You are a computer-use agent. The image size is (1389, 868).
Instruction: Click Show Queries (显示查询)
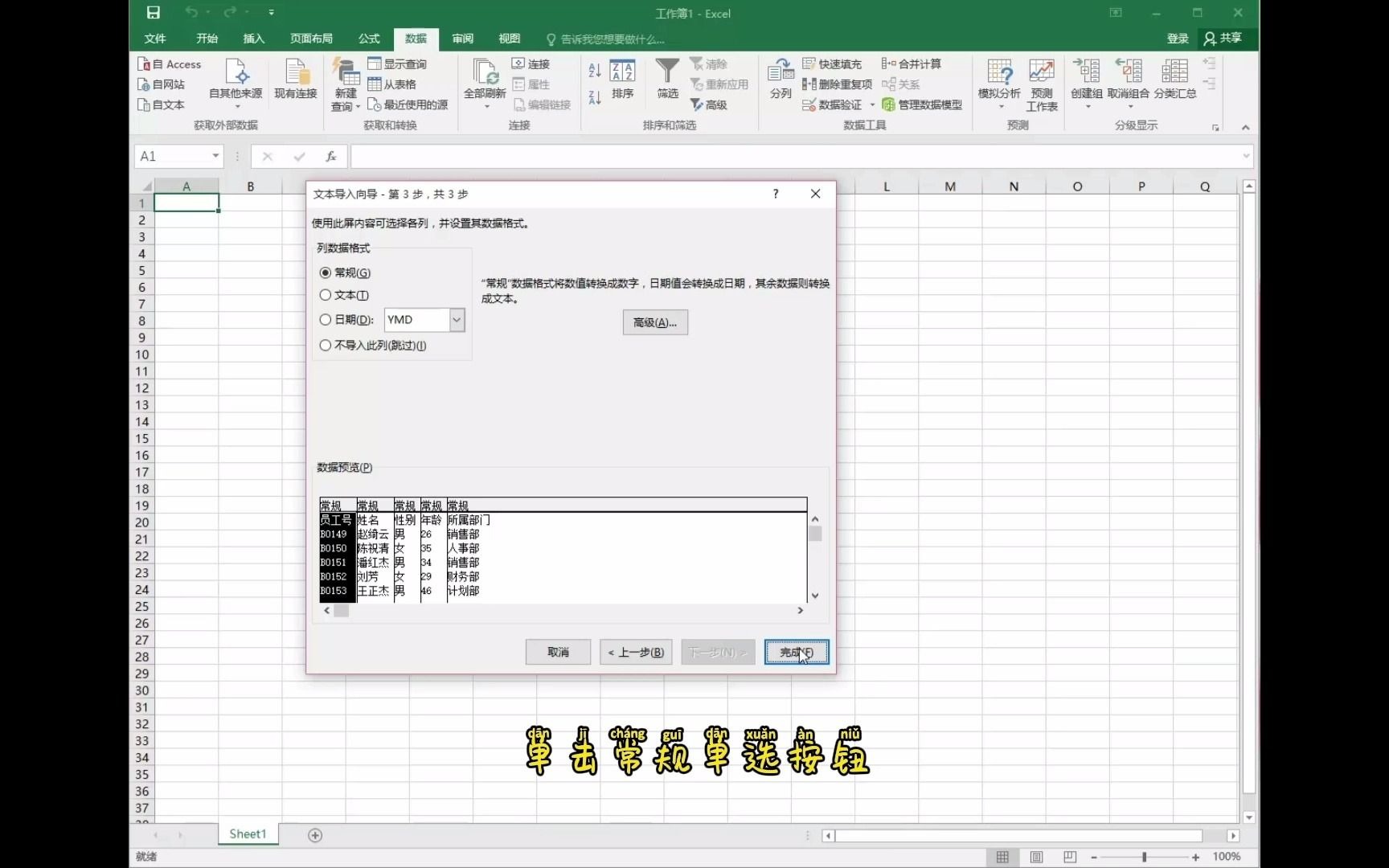397,64
